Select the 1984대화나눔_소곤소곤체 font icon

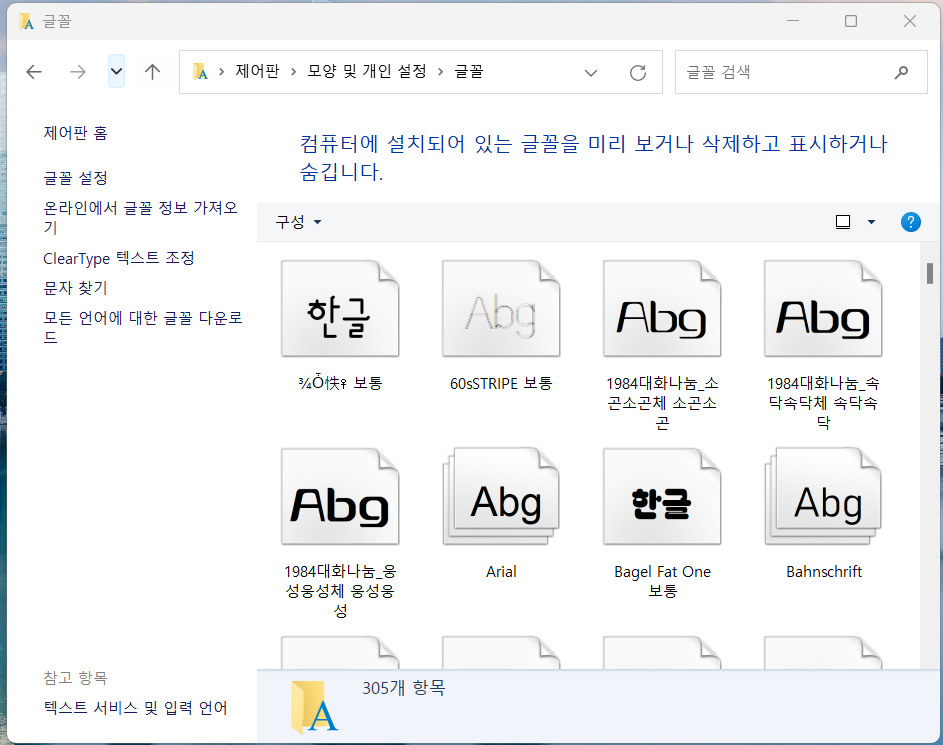[x=662, y=308]
